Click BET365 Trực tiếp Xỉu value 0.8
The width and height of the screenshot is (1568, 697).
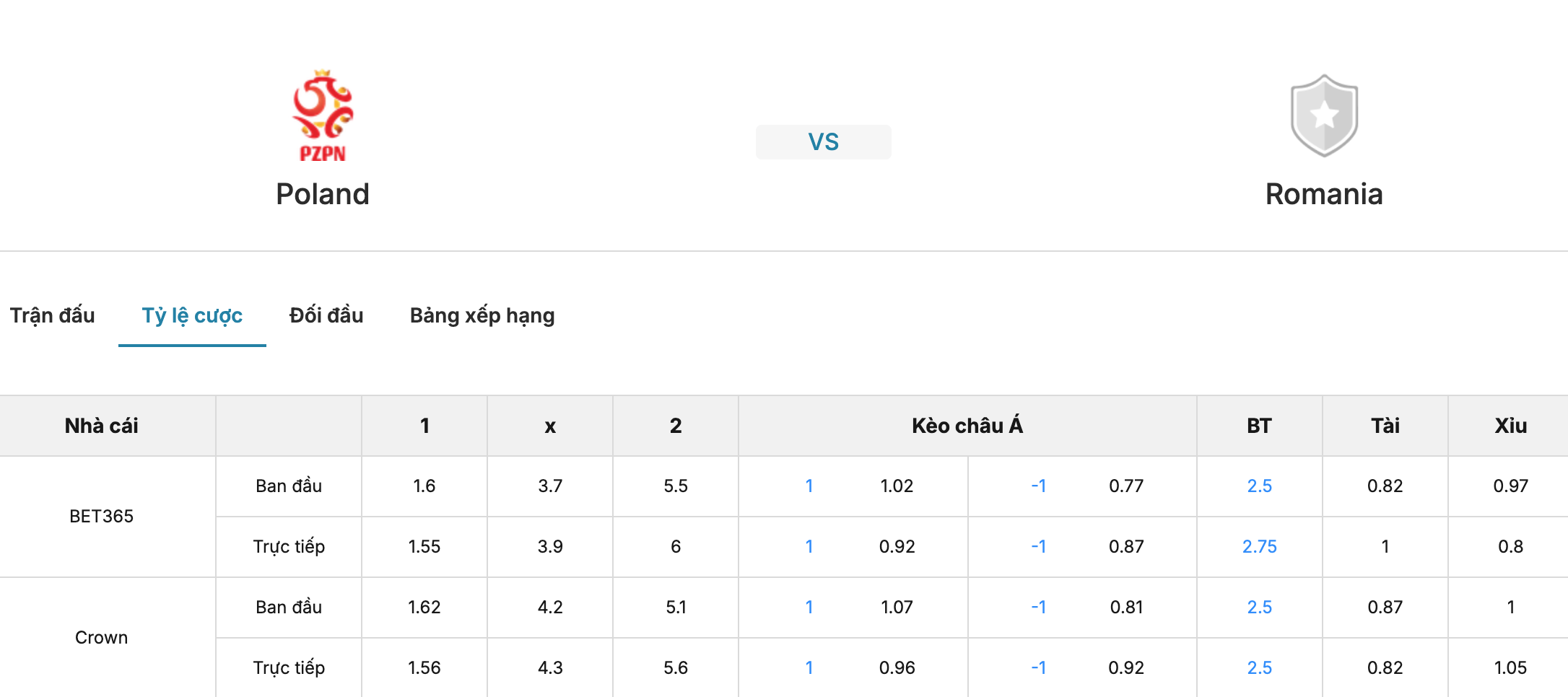pos(1510,546)
